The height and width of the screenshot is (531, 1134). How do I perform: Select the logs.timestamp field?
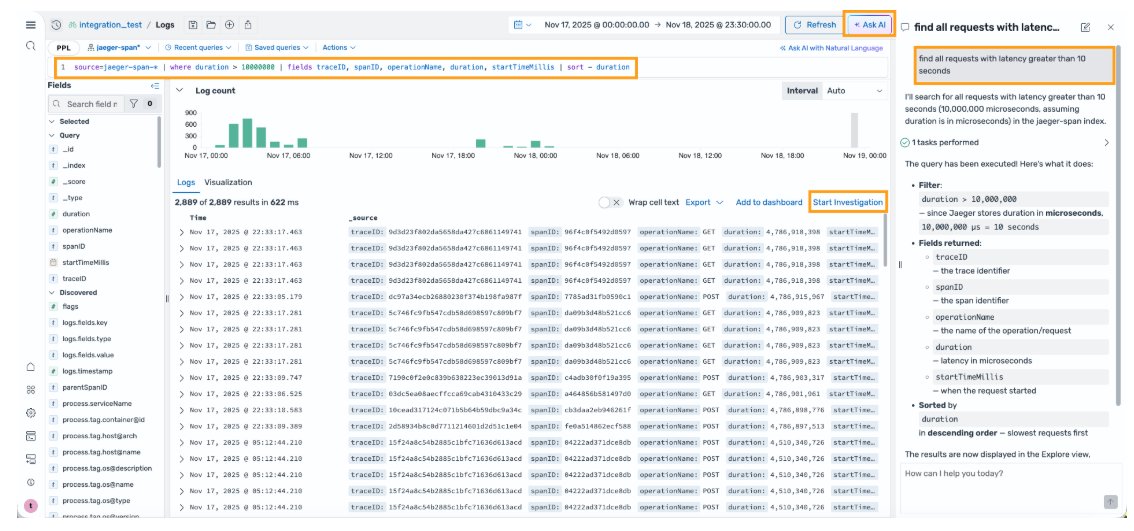tap(89, 371)
